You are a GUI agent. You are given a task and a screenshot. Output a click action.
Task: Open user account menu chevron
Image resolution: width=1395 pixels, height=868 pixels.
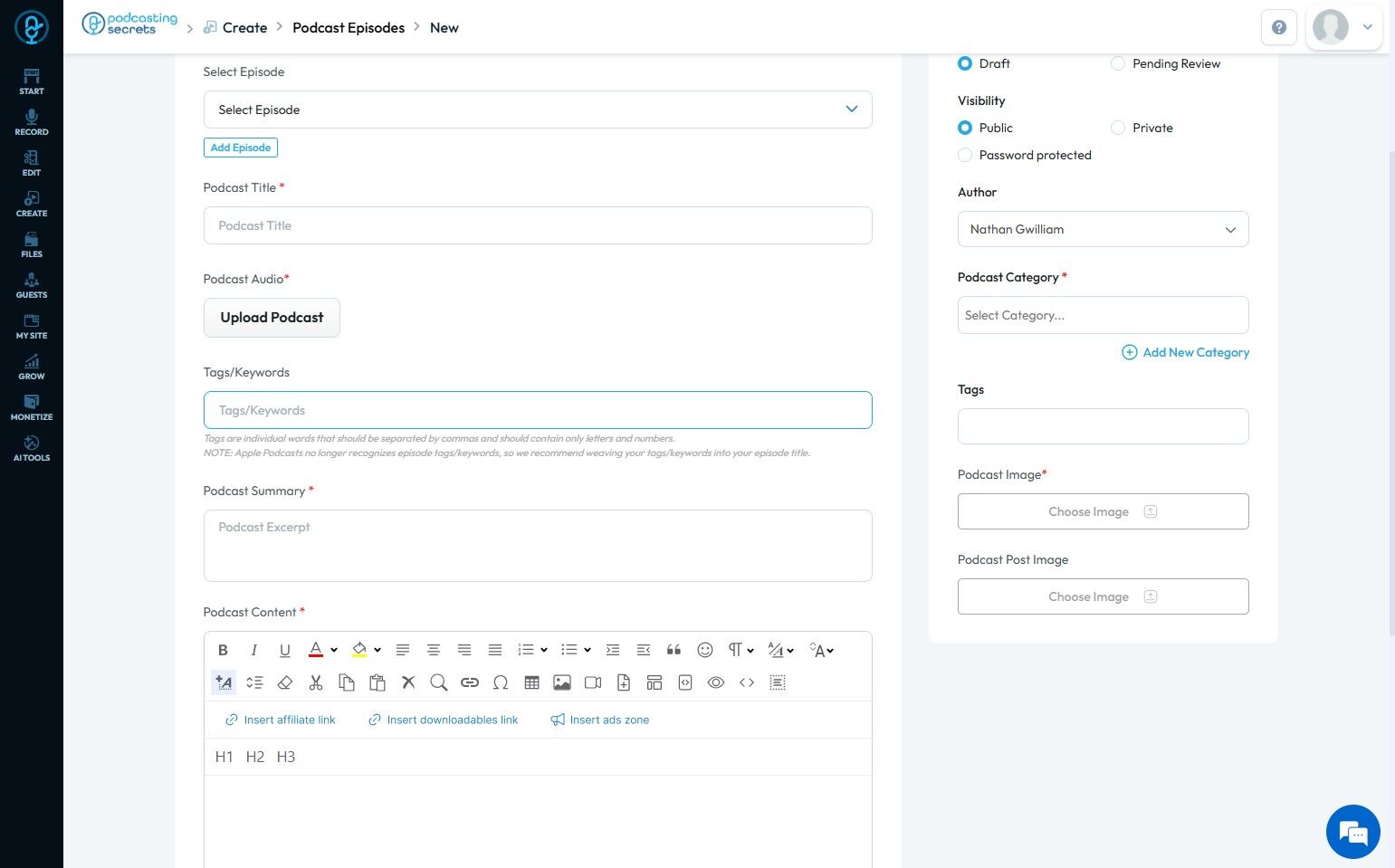(1368, 27)
